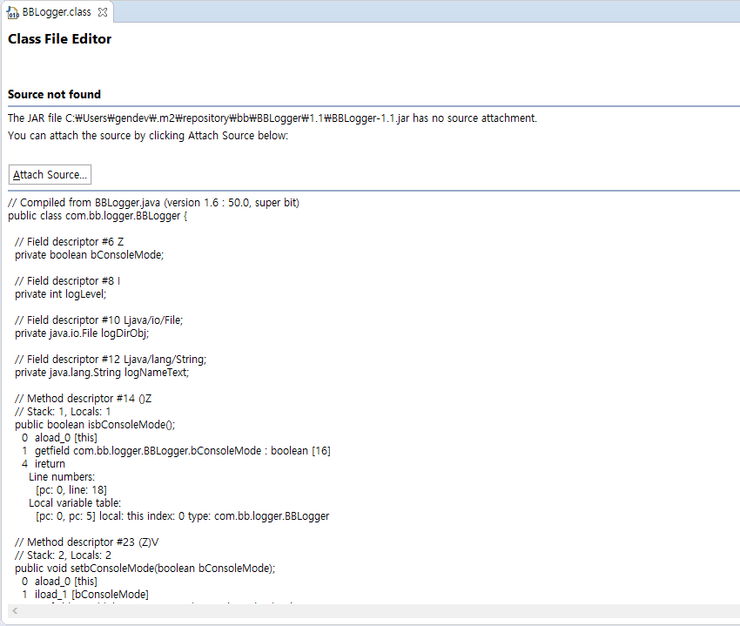Viewport: 740px width, 626px height.
Task: Click the private int logLevel field line
Action: pyautogui.click(x=60, y=294)
